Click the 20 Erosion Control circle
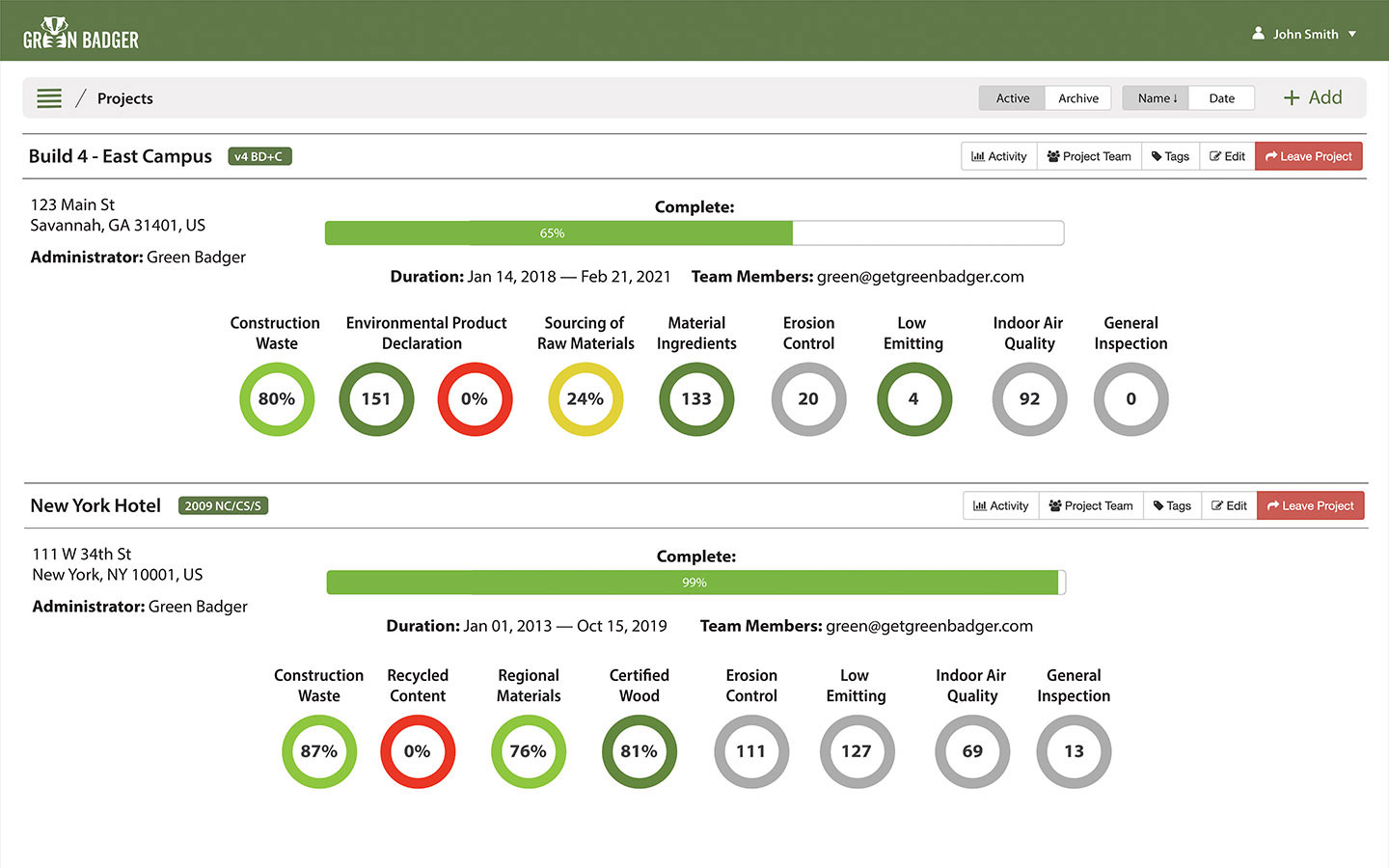 (x=808, y=399)
